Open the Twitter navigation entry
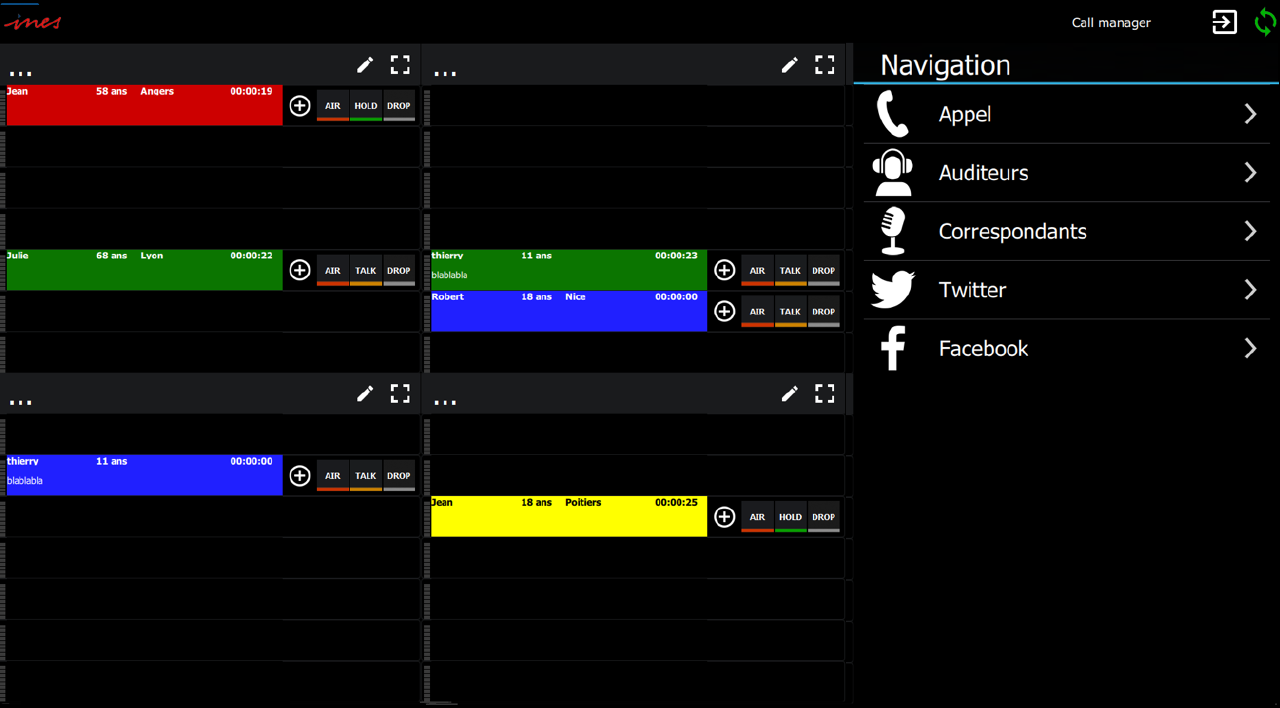Image resolution: width=1280 pixels, height=708 pixels. [1067, 290]
